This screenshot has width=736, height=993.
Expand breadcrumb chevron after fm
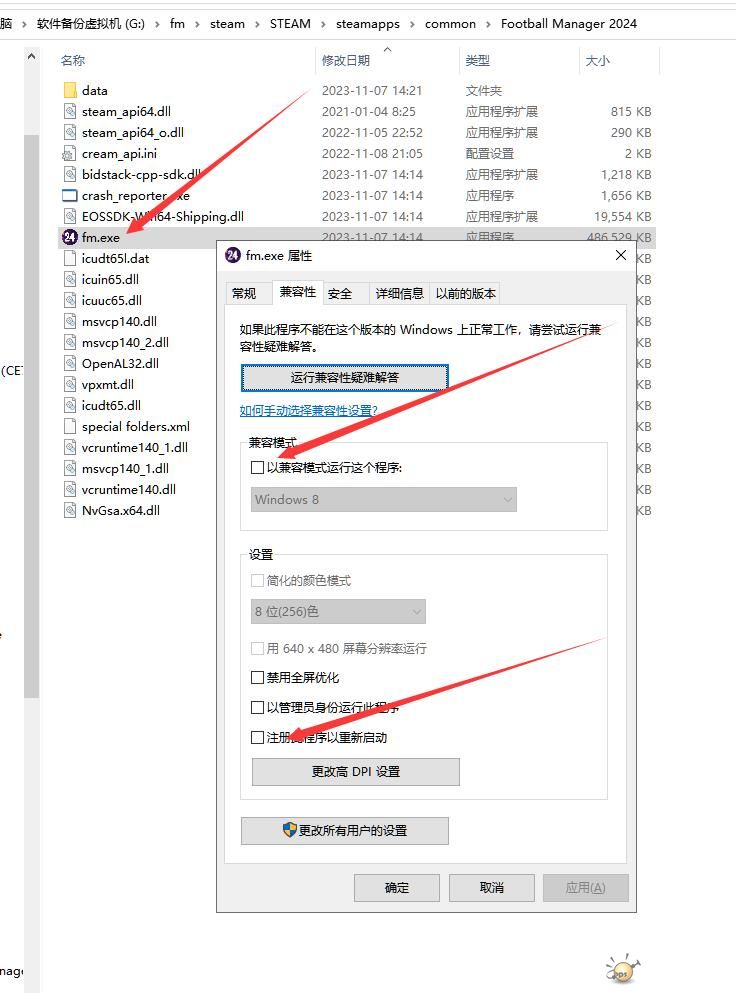pos(197,24)
